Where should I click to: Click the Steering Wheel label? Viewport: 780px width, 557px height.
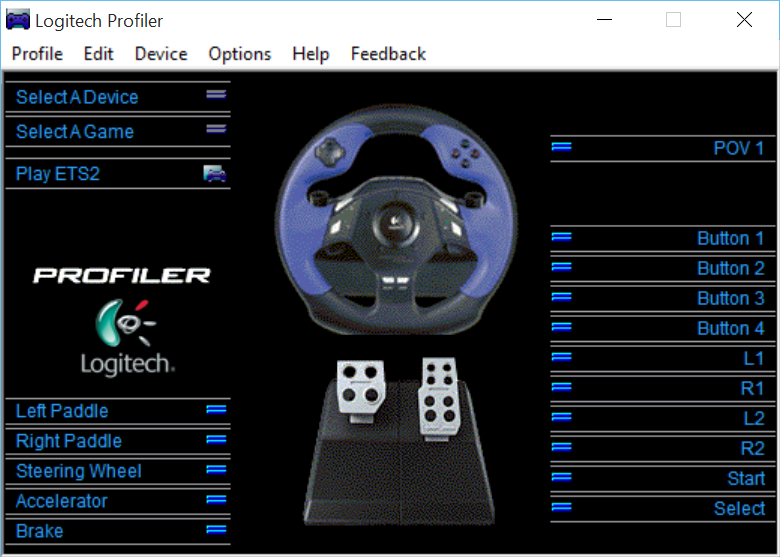[x=79, y=471]
